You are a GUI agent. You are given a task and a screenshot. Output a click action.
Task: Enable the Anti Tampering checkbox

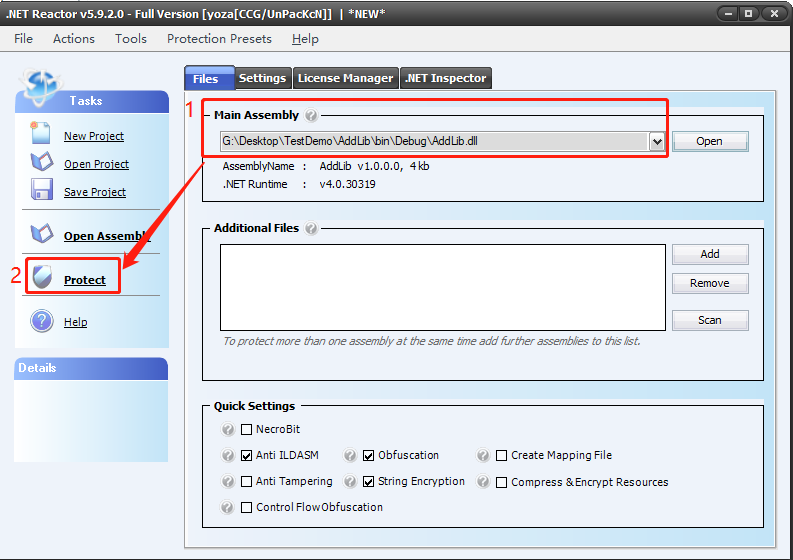(246, 481)
